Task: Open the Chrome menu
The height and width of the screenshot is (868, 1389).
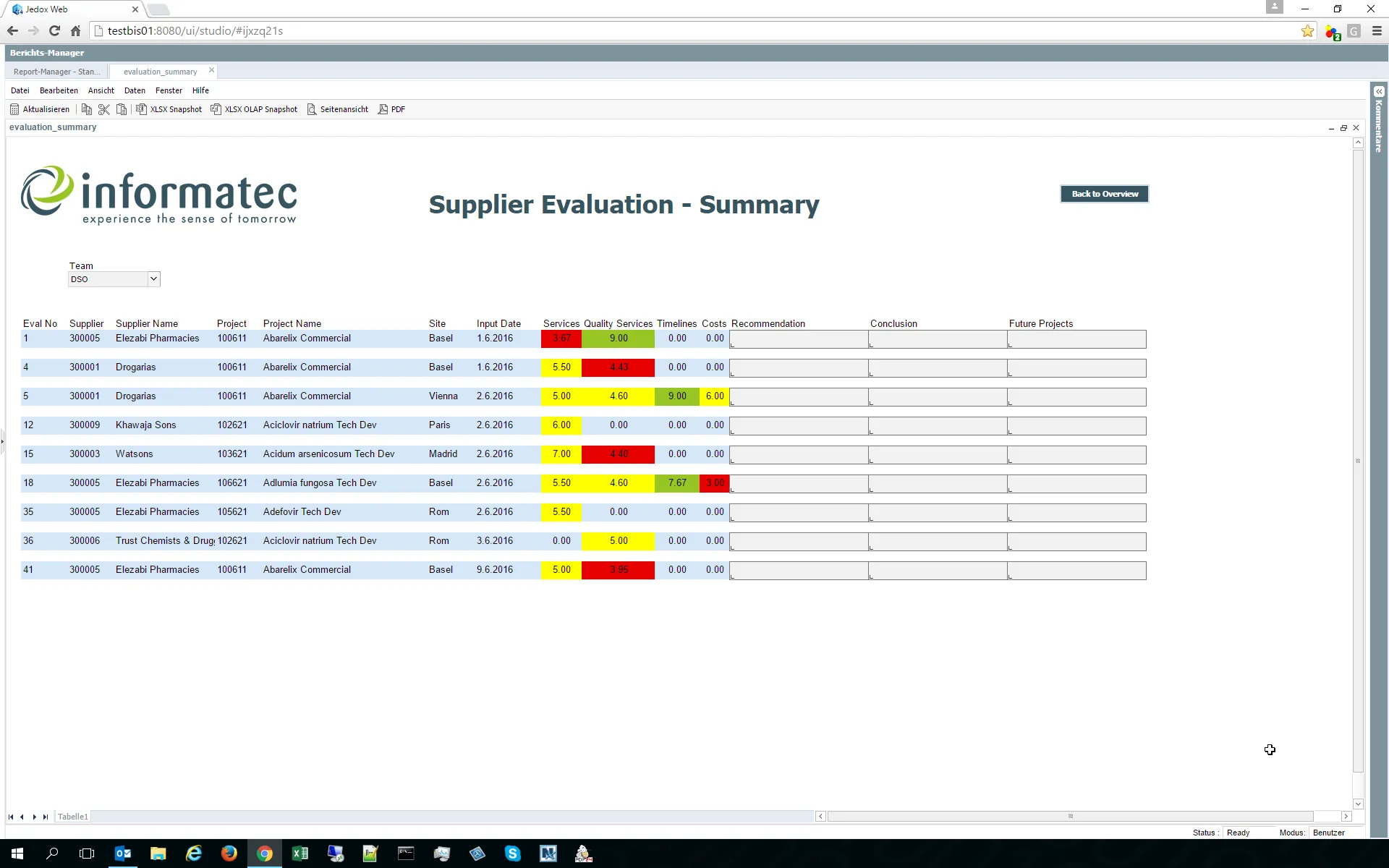Action: (1377, 31)
